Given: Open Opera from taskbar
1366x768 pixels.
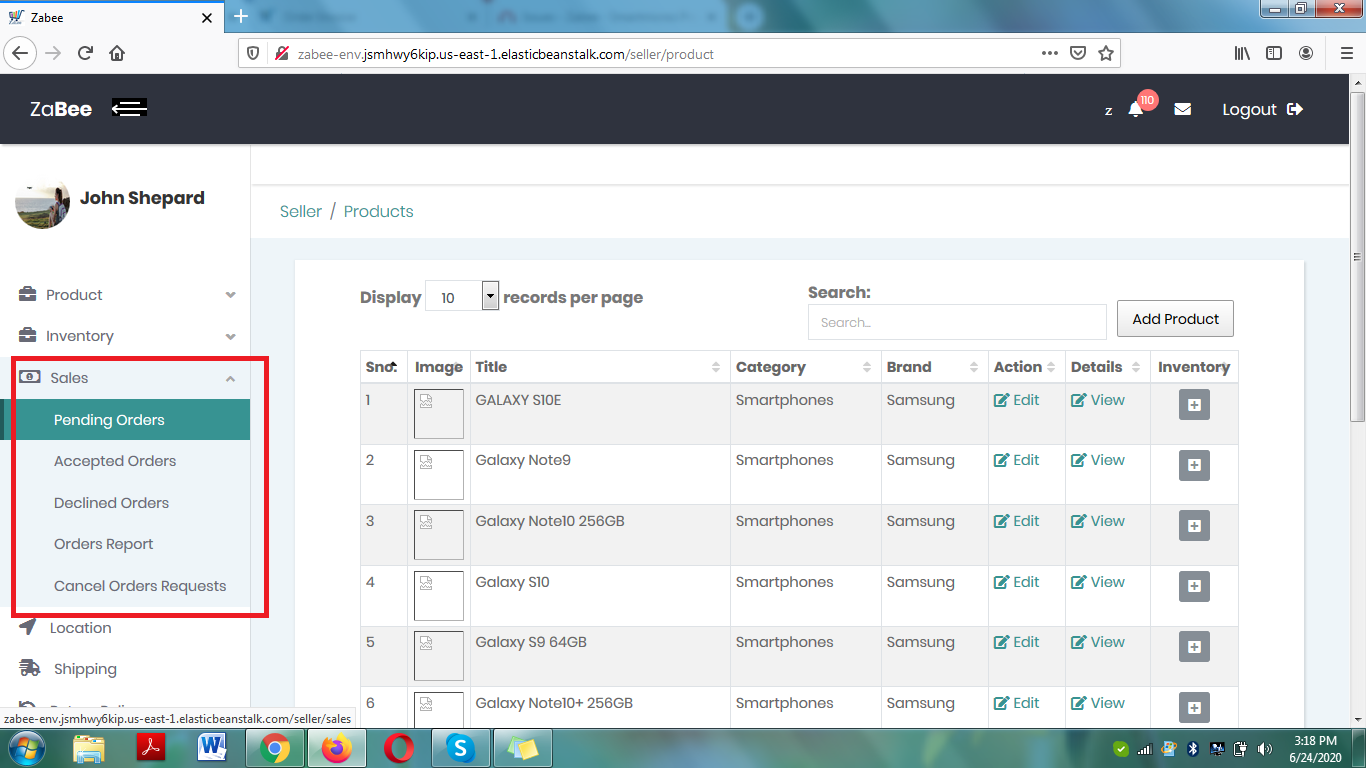Looking at the screenshot, I should (x=399, y=748).
